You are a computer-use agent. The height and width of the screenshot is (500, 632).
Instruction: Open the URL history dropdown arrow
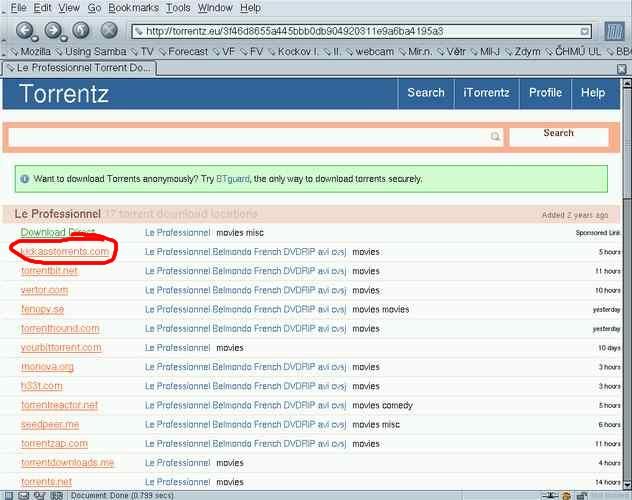(584, 31)
